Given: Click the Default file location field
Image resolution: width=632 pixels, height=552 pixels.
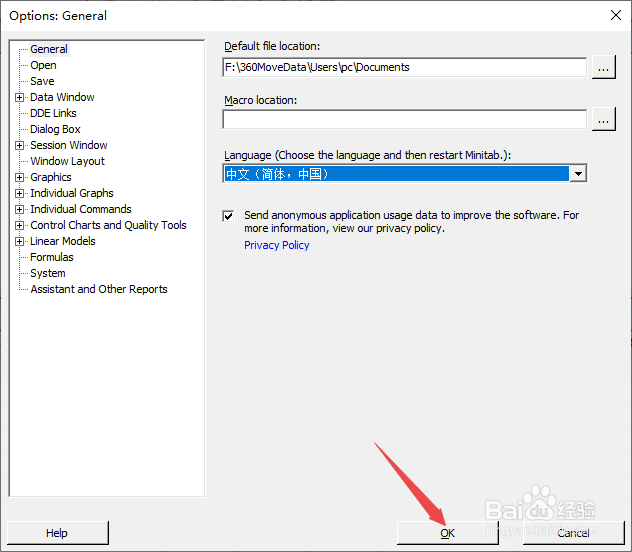Looking at the screenshot, I should pos(405,67).
